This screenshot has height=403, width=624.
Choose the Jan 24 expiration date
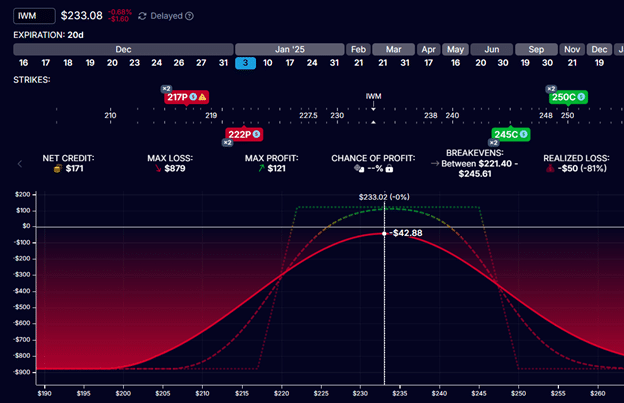pos(312,63)
